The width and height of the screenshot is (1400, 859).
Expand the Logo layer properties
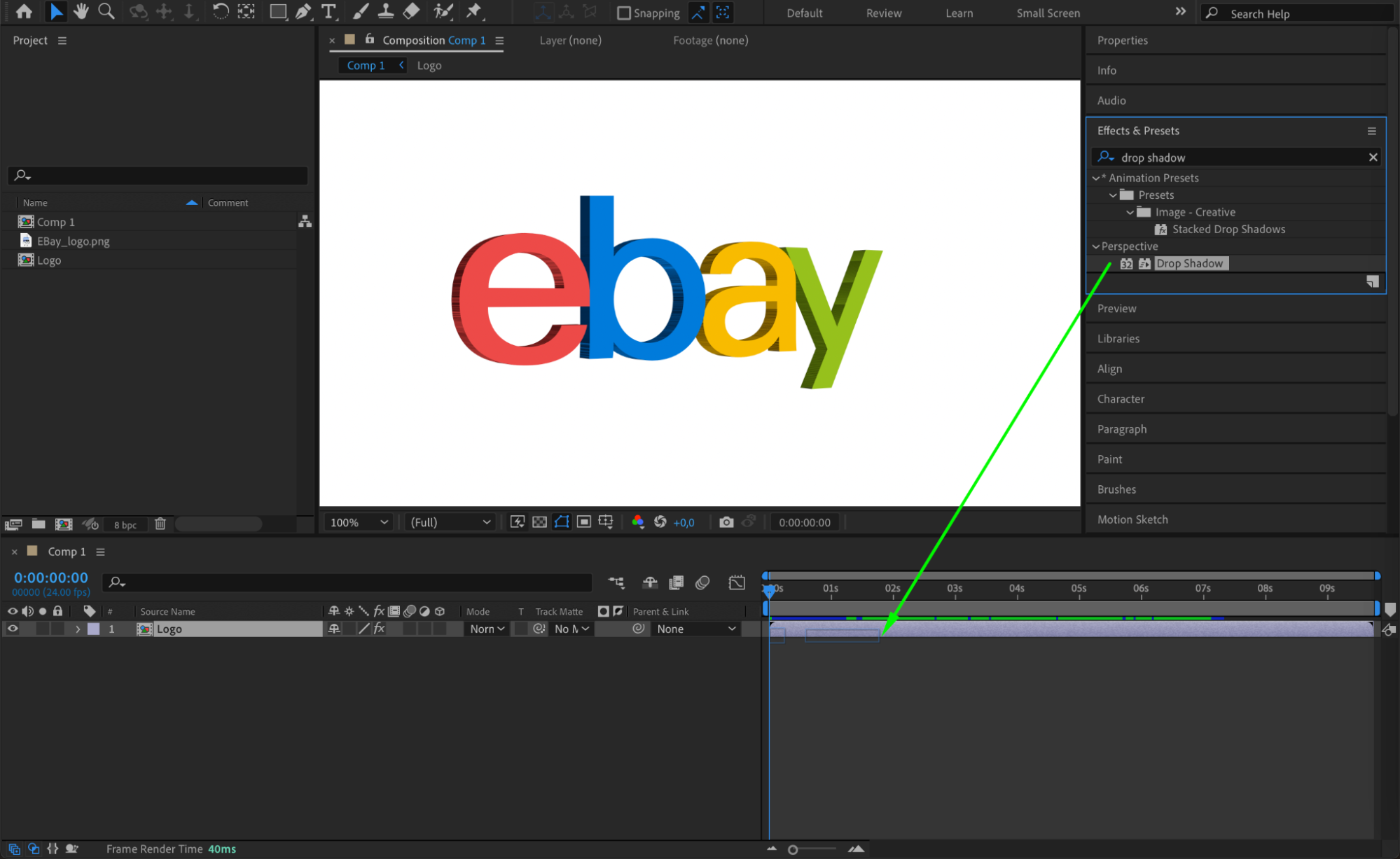click(78, 629)
